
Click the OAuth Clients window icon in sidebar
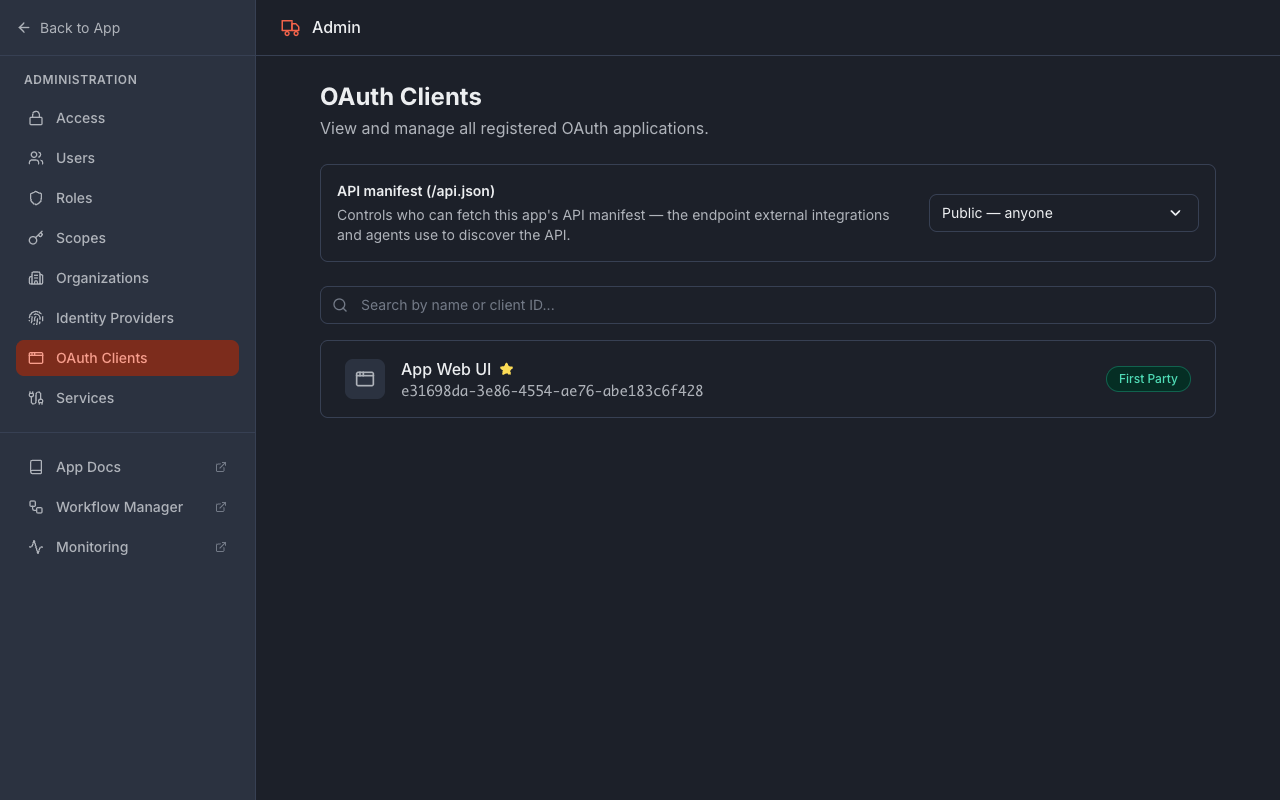click(36, 358)
